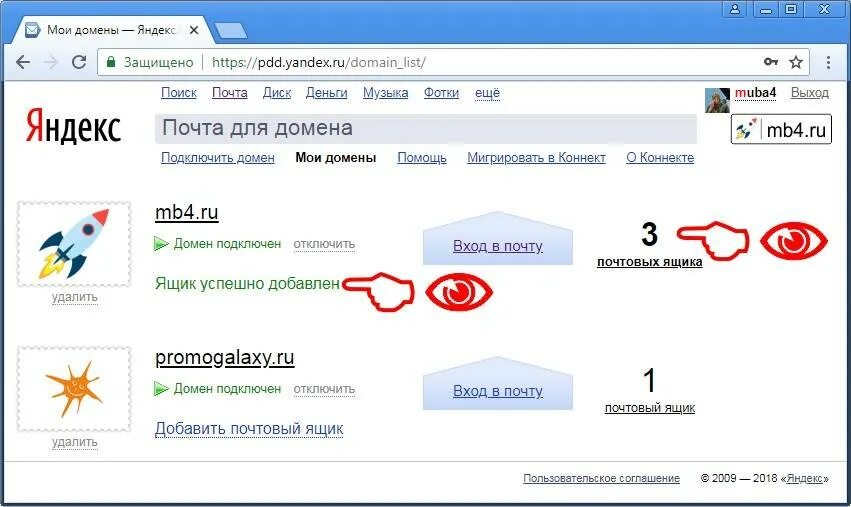
Task: Open Chrome three-dot menu
Action: pos(828,62)
